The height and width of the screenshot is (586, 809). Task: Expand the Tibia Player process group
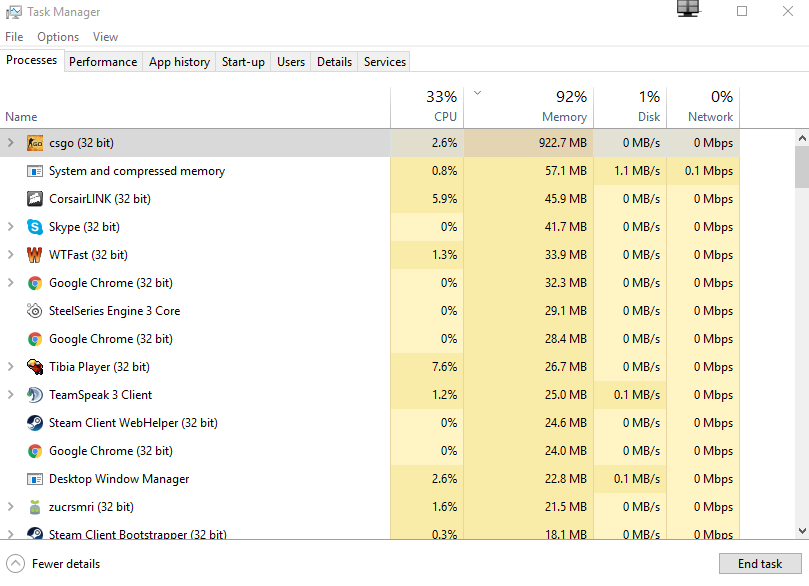coord(10,367)
